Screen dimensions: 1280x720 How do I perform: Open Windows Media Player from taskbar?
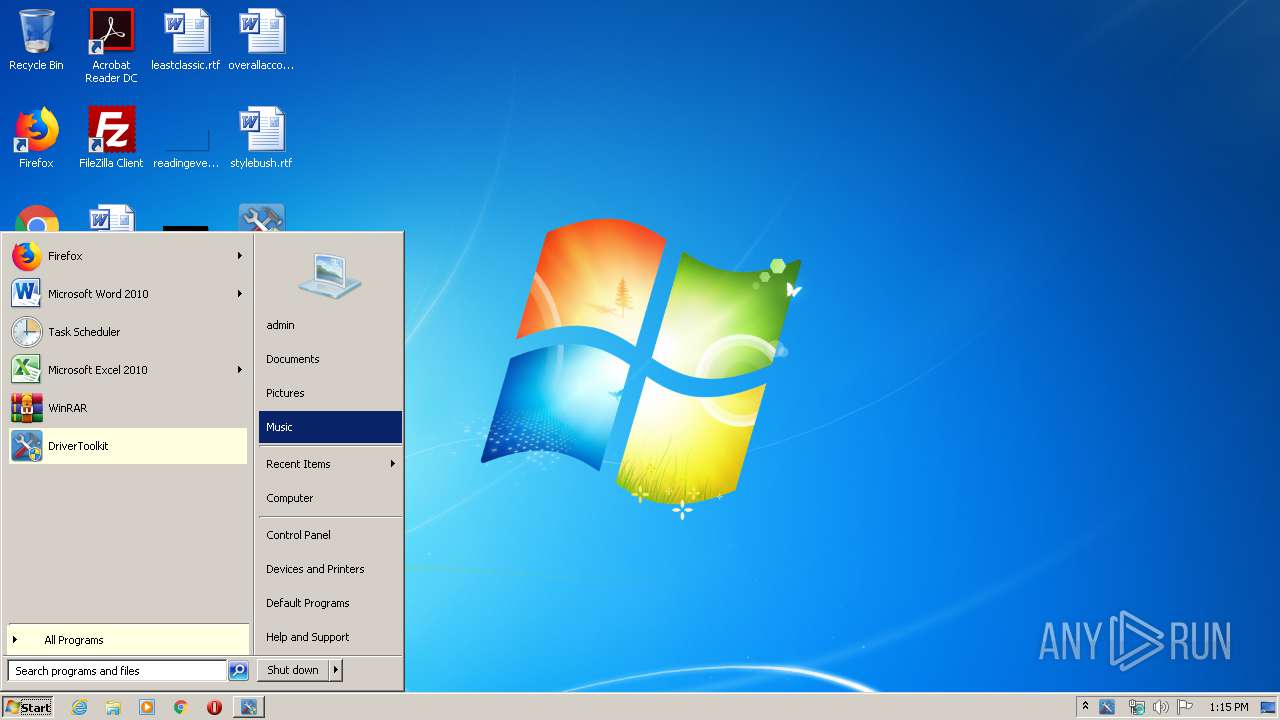(x=147, y=707)
